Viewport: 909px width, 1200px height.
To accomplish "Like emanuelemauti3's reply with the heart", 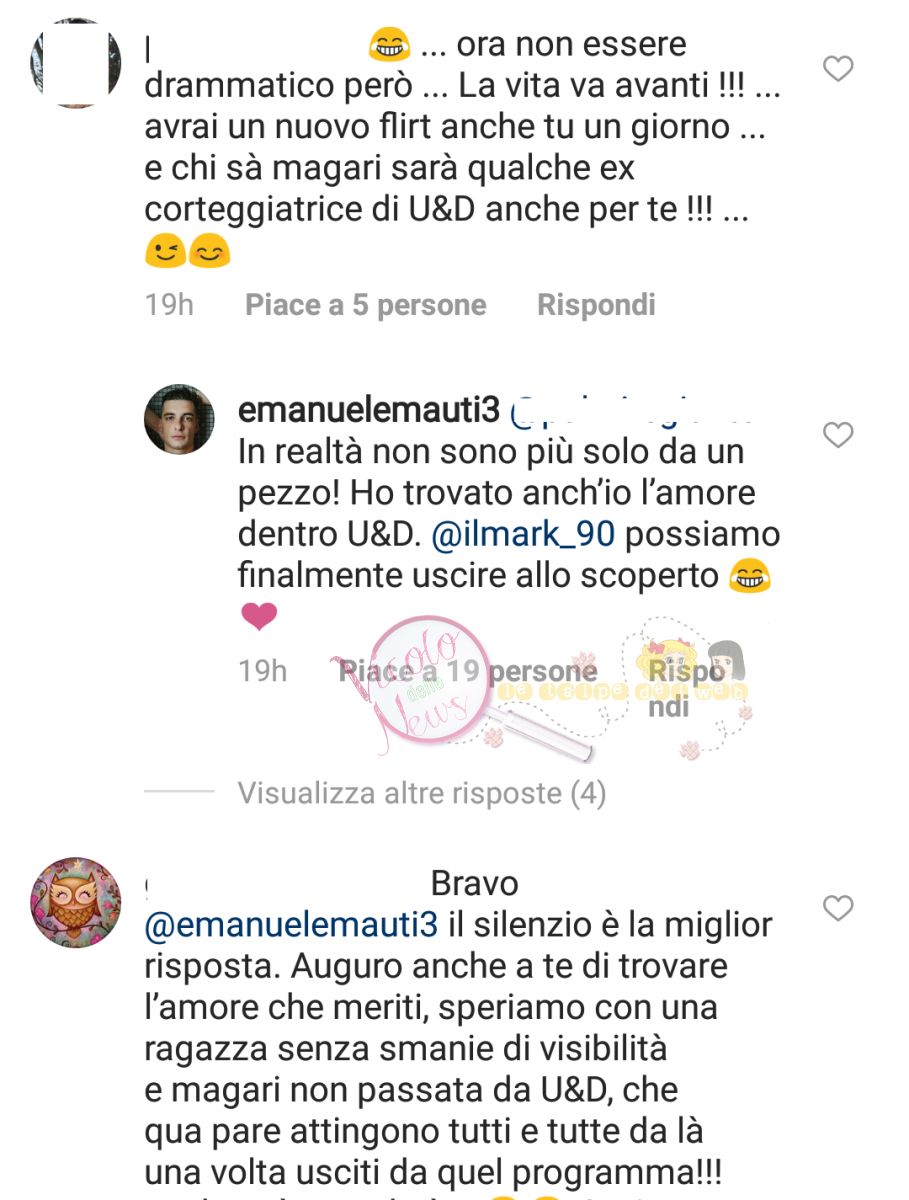I will [837, 435].
